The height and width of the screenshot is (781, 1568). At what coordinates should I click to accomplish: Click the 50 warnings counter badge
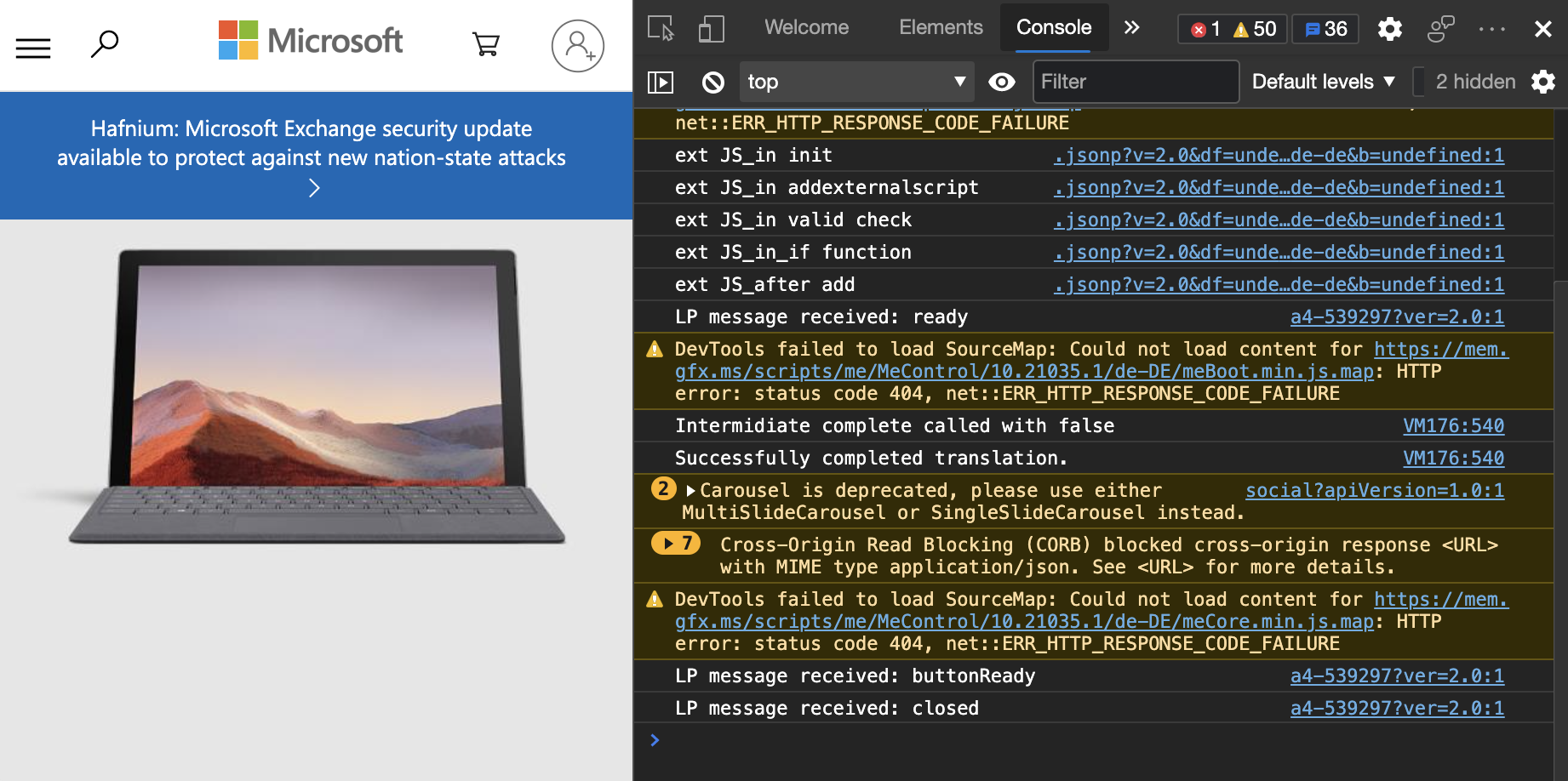pos(1255,29)
